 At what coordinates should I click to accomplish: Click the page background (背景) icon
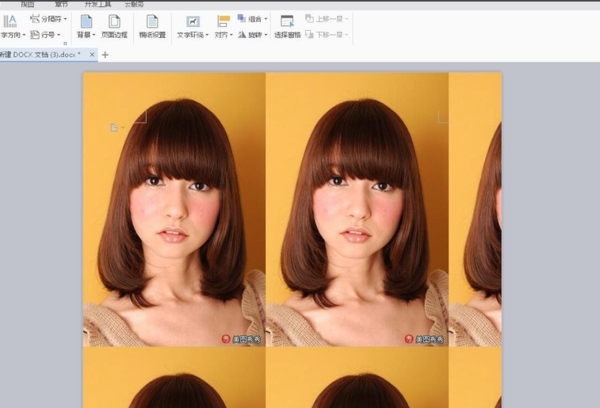point(86,21)
